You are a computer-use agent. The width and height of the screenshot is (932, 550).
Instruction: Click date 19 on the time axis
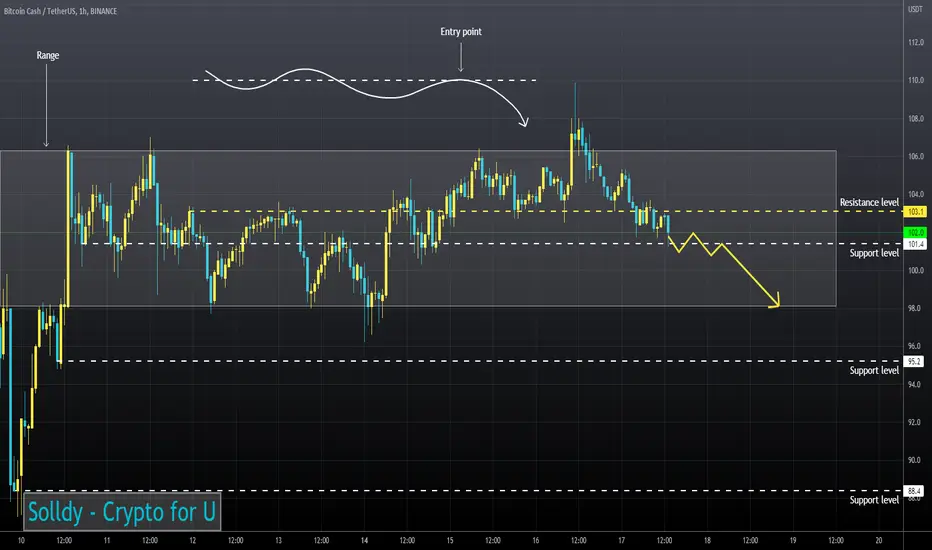tap(793, 540)
